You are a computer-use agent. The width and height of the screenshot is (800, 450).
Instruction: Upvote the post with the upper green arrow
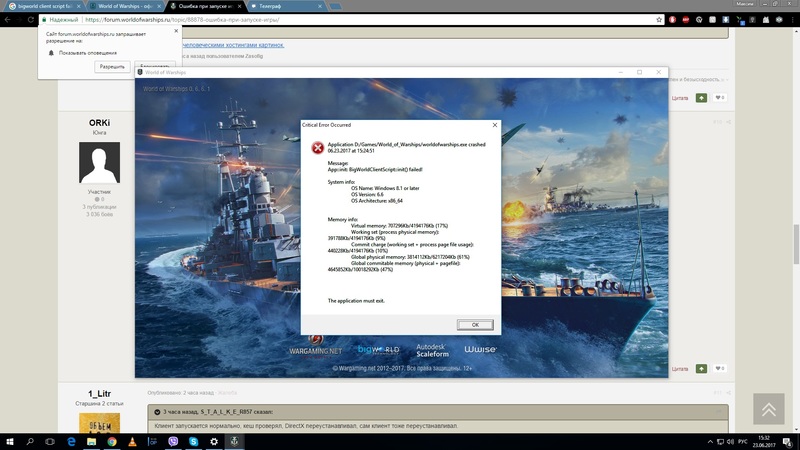pos(702,97)
